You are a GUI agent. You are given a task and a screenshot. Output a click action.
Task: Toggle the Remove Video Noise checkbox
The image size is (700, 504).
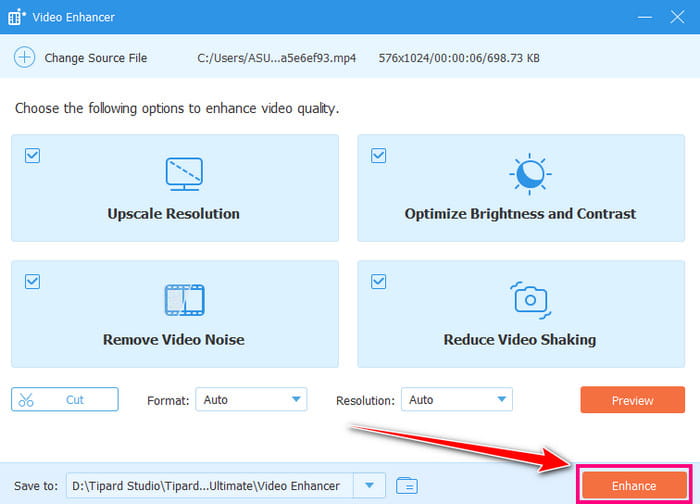click(x=32, y=282)
